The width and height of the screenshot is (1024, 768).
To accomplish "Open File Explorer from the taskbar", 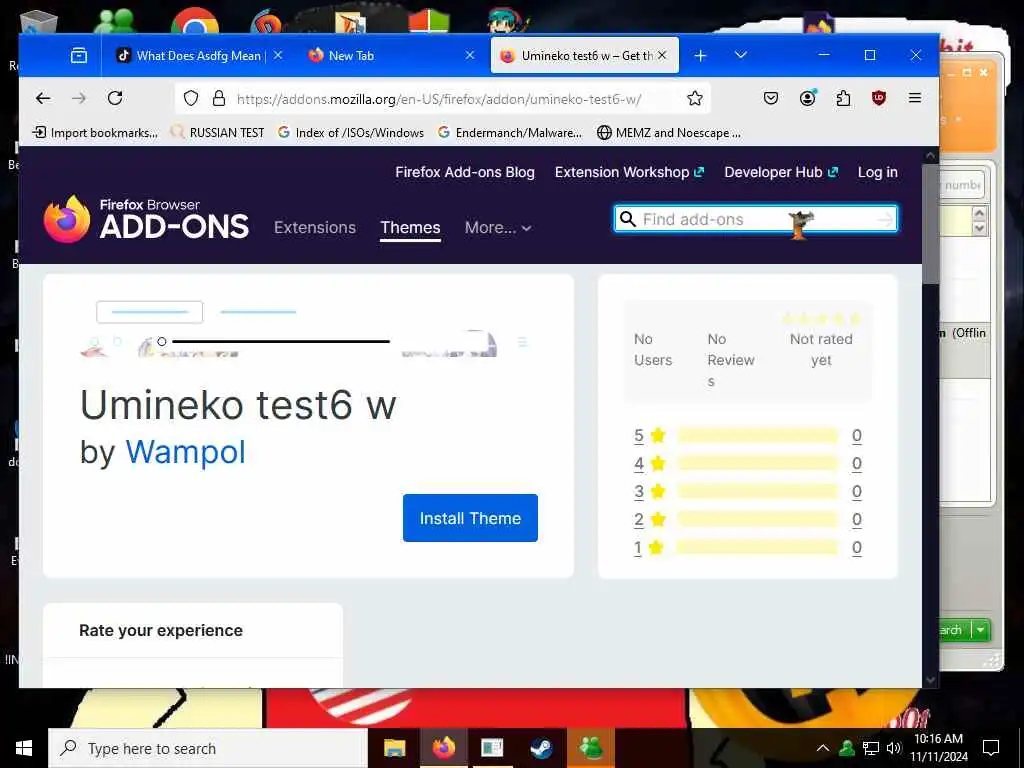I will pos(394,748).
